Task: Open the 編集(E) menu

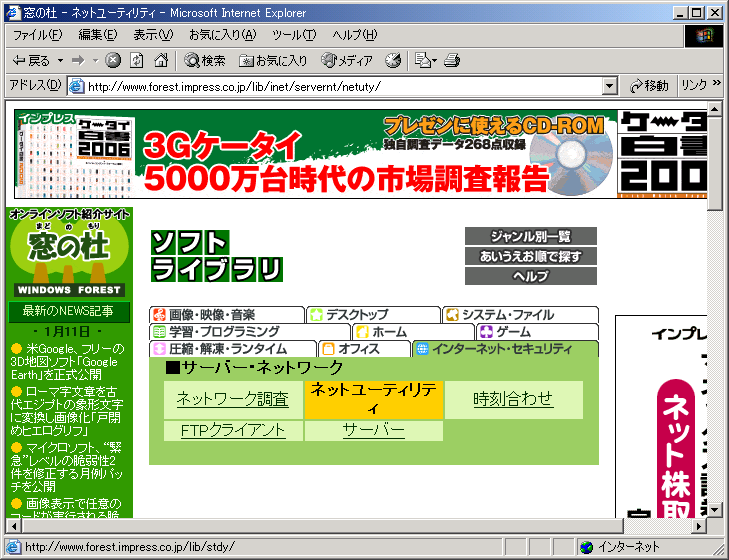Action: [98, 35]
